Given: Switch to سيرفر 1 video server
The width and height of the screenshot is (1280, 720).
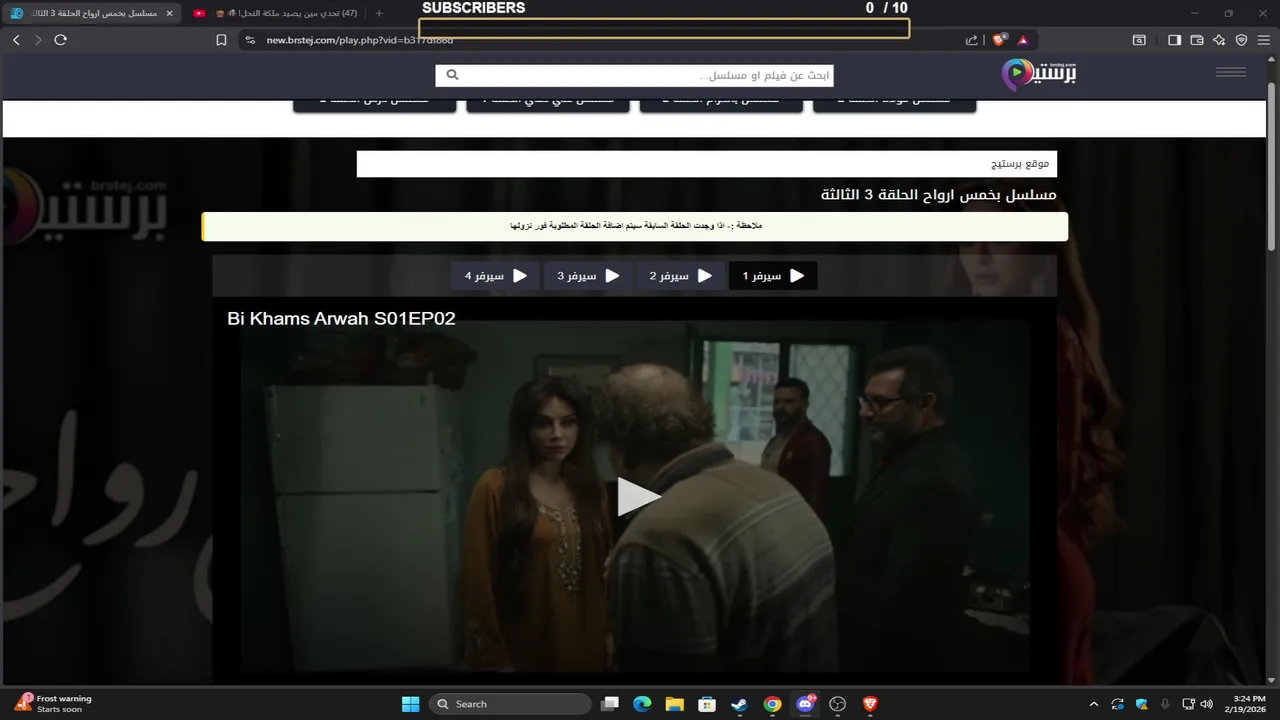Looking at the screenshot, I should [773, 276].
